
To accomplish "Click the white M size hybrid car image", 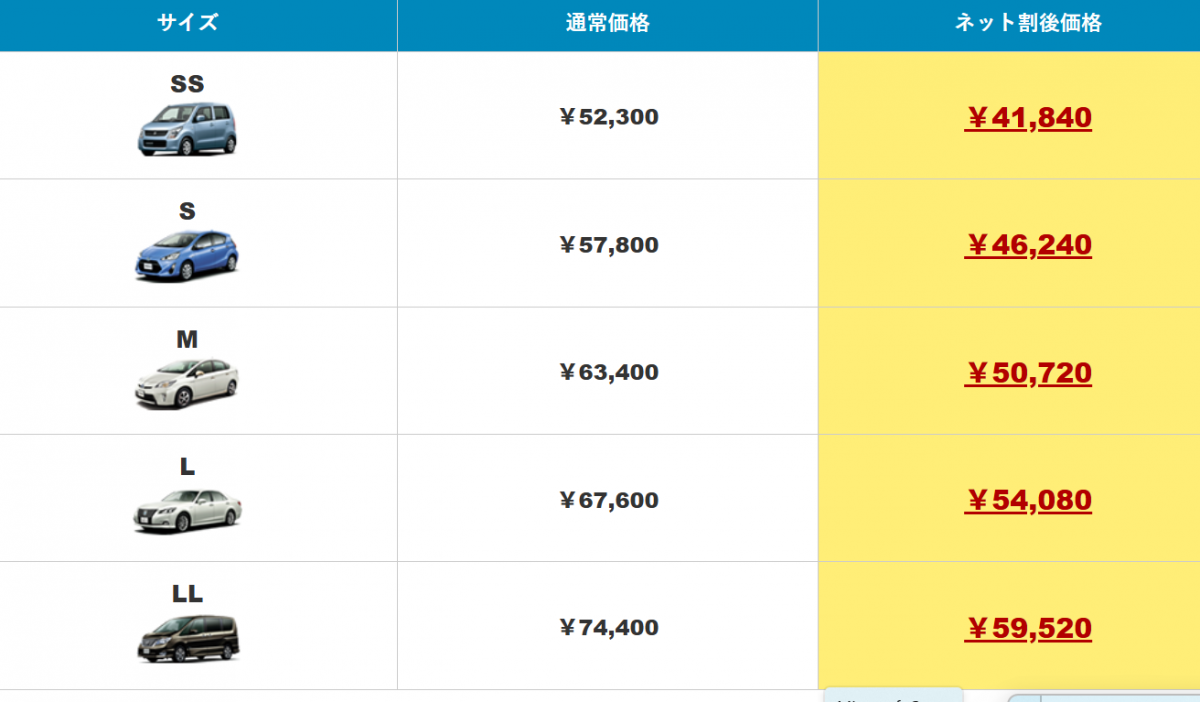I will pos(187,383).
